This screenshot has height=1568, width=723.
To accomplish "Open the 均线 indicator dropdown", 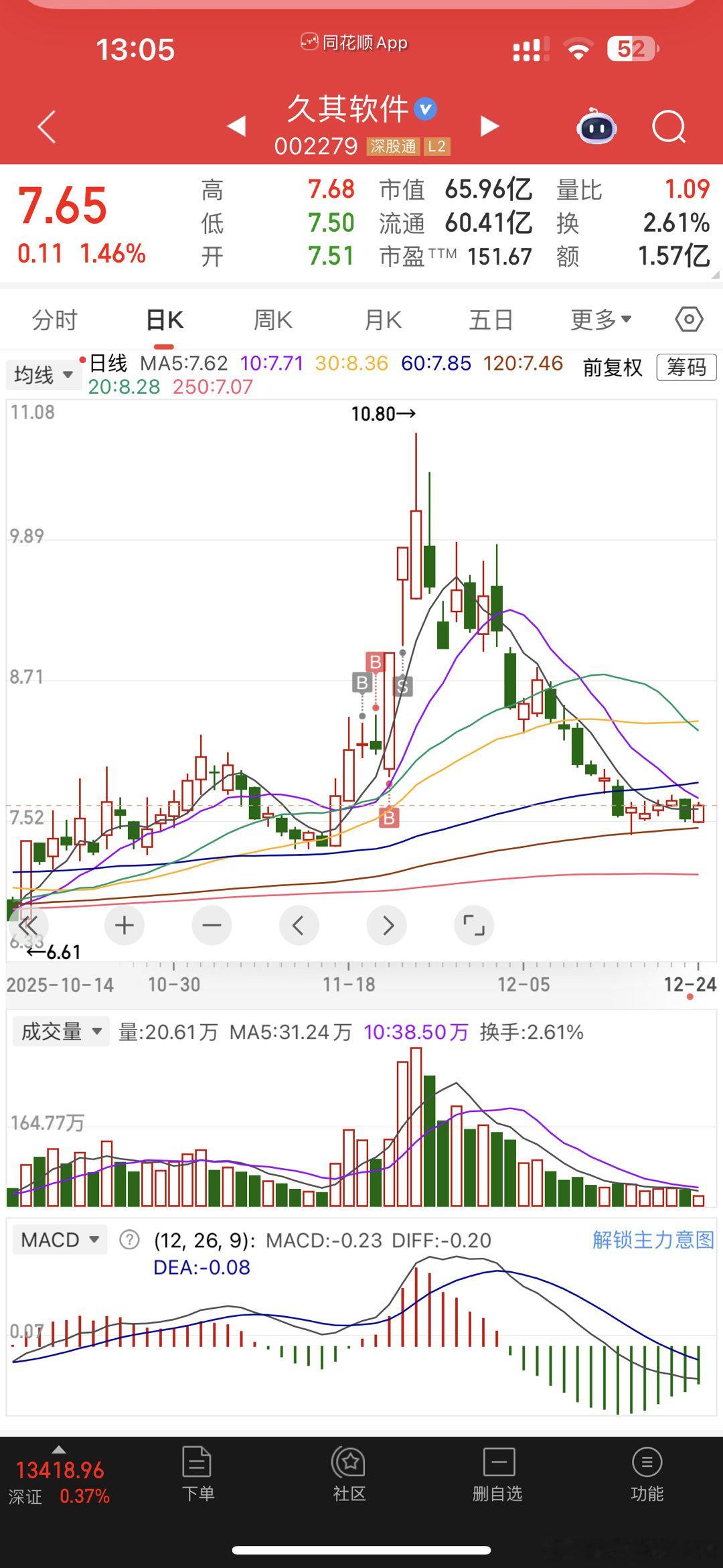I will [43, 374].
